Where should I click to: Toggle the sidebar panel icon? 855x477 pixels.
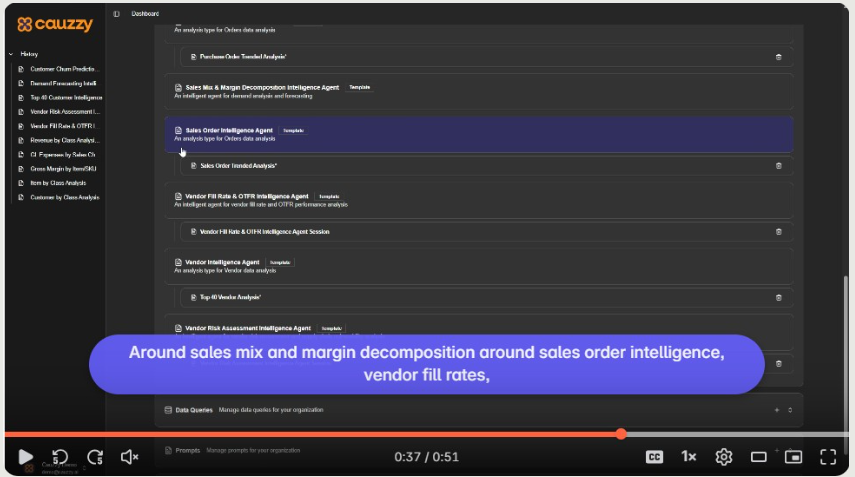point(116,14)
